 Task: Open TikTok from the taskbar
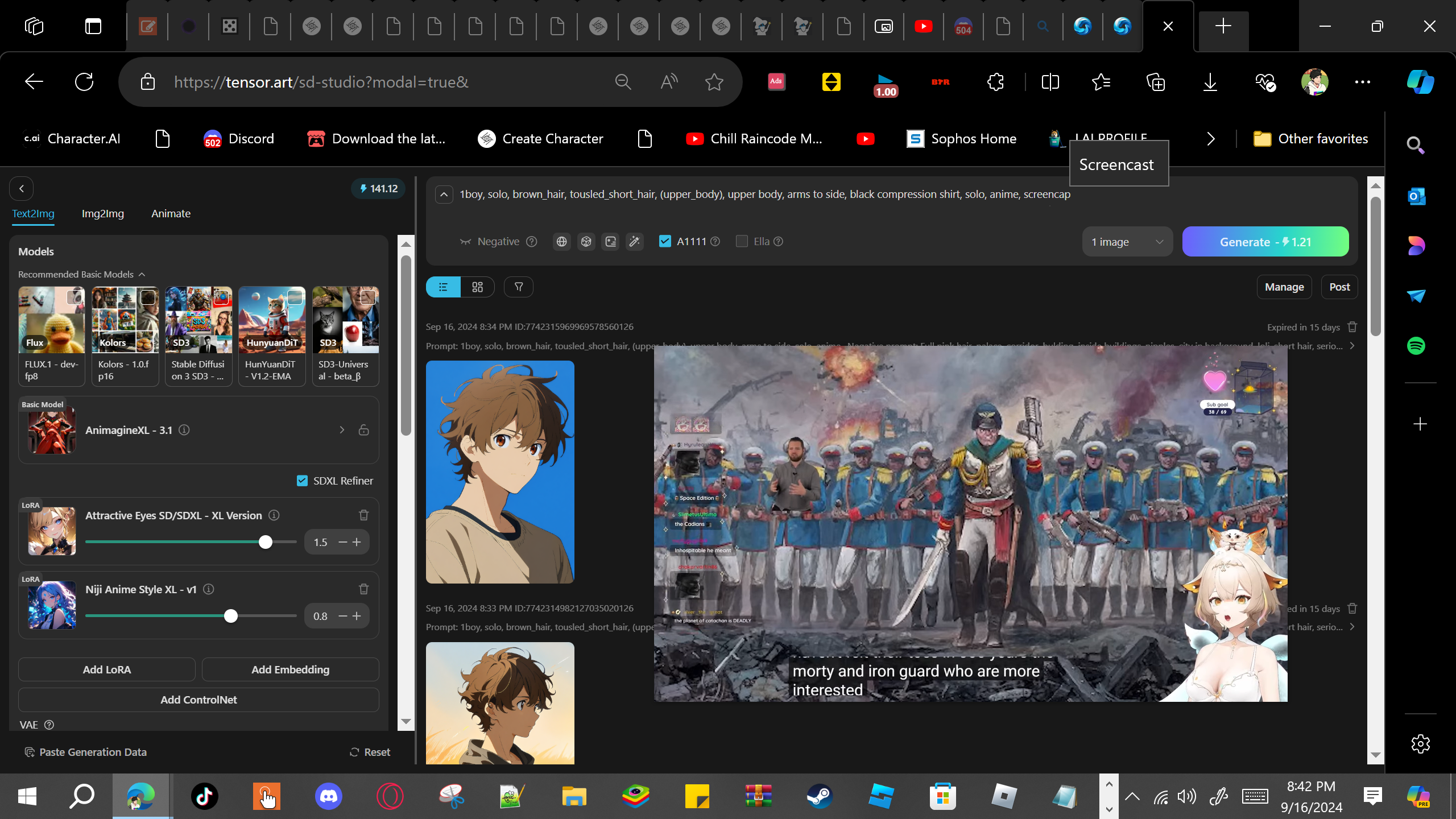[x=205, y=796]
